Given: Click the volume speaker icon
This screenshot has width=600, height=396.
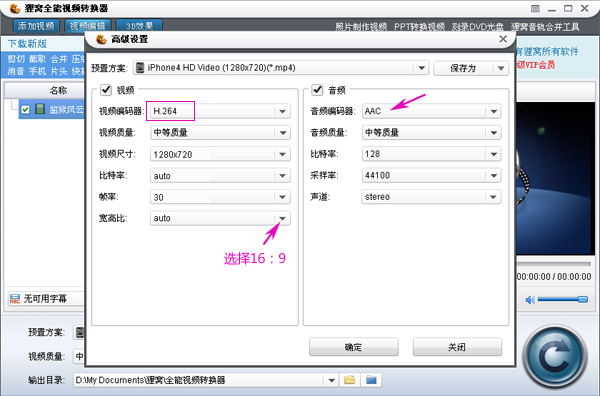Looking at the screenshot, I should pyautogui.click(x=530, y=300).
